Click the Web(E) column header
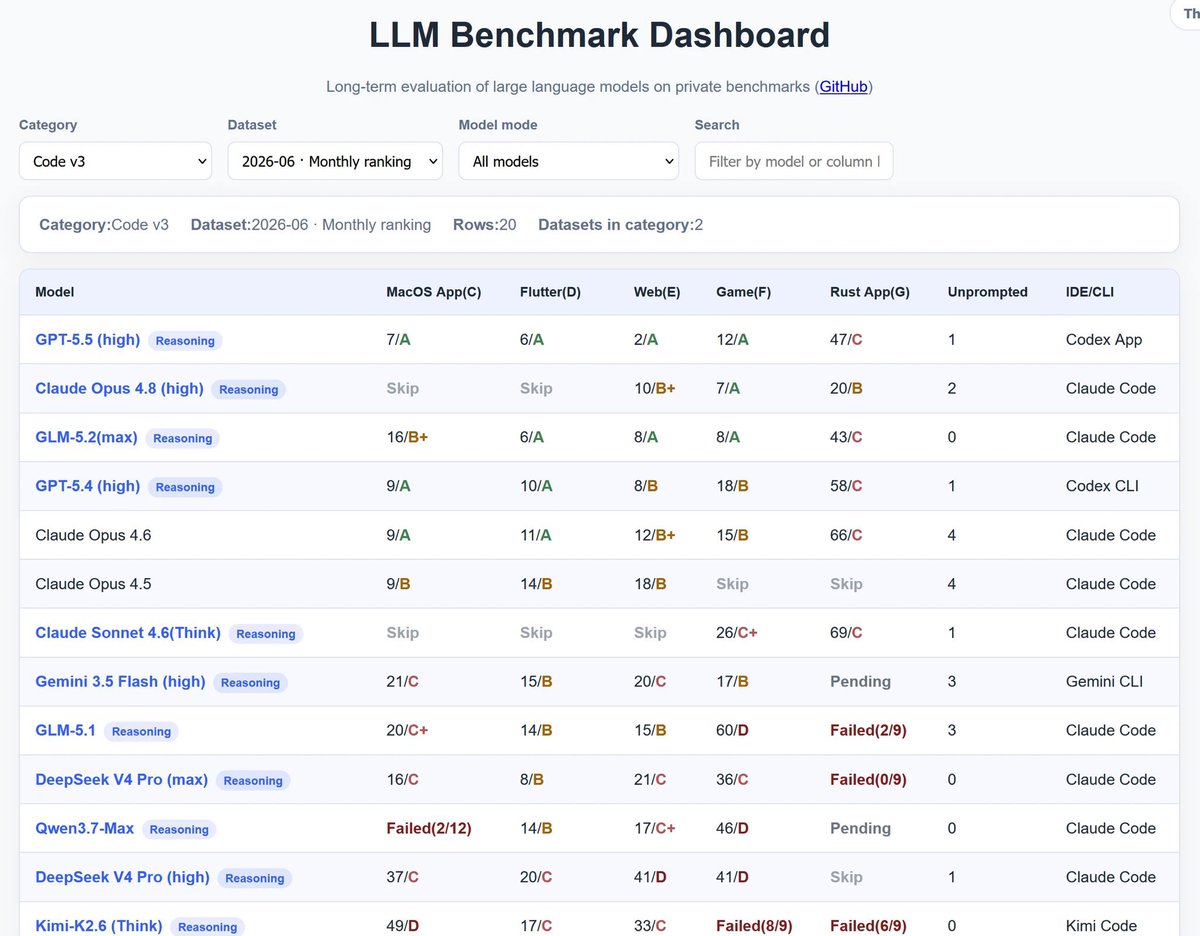This screenshot has width=1200, height=936. 657,292
